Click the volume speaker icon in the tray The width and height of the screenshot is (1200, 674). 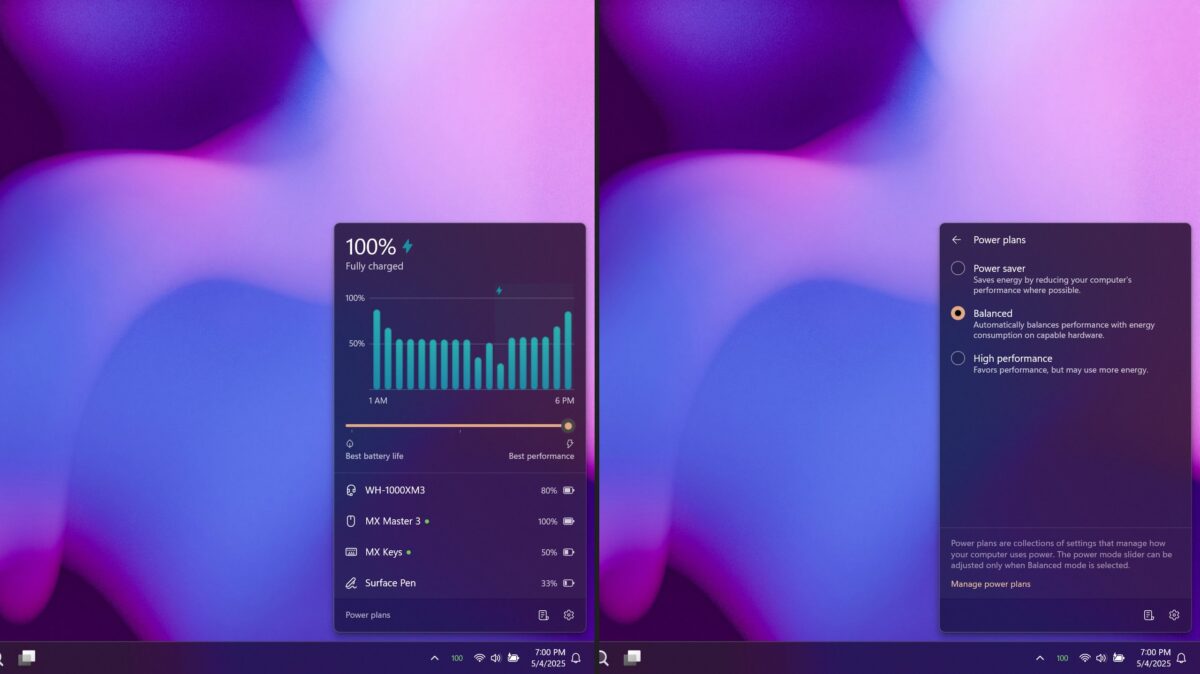[495, 657]
